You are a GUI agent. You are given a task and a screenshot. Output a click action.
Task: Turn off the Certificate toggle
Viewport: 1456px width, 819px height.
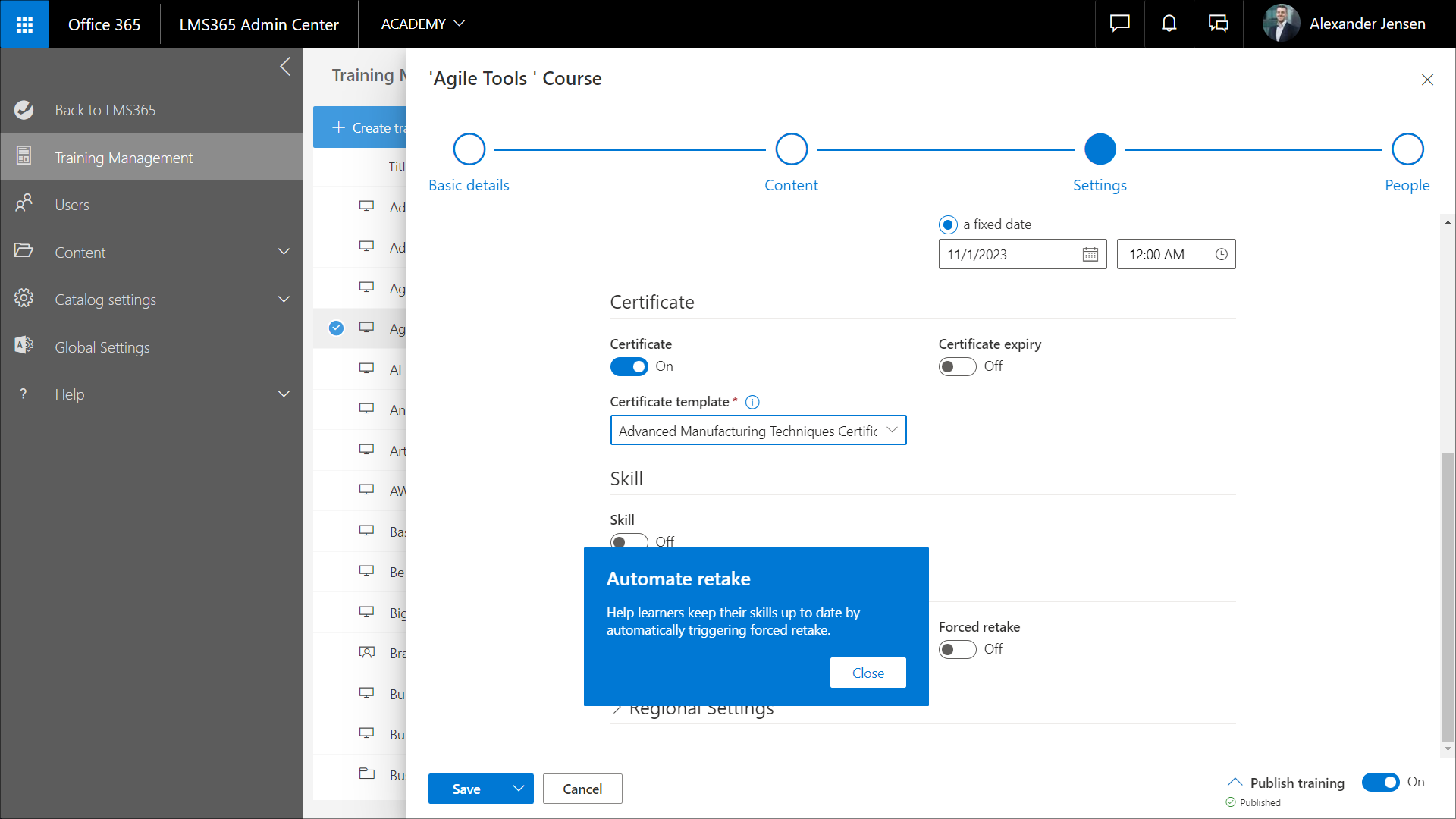tap(629, 367)
